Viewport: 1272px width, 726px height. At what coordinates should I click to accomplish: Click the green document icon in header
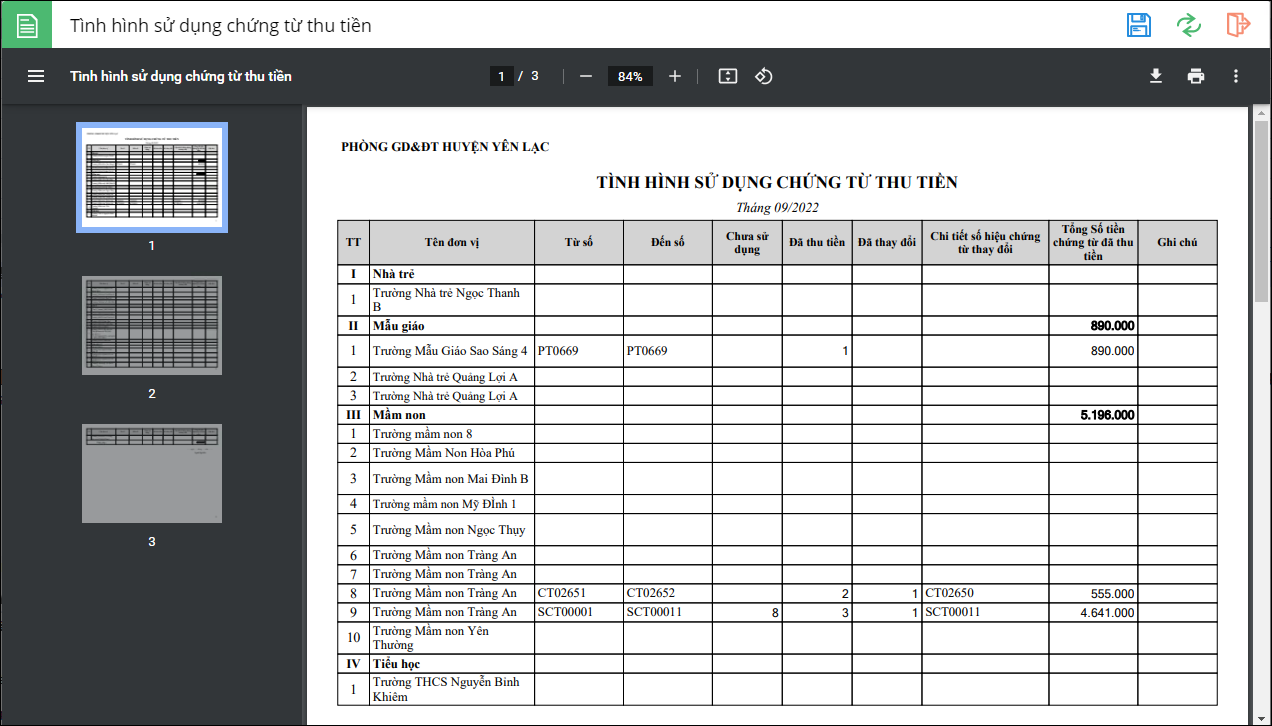click(27, 25)
